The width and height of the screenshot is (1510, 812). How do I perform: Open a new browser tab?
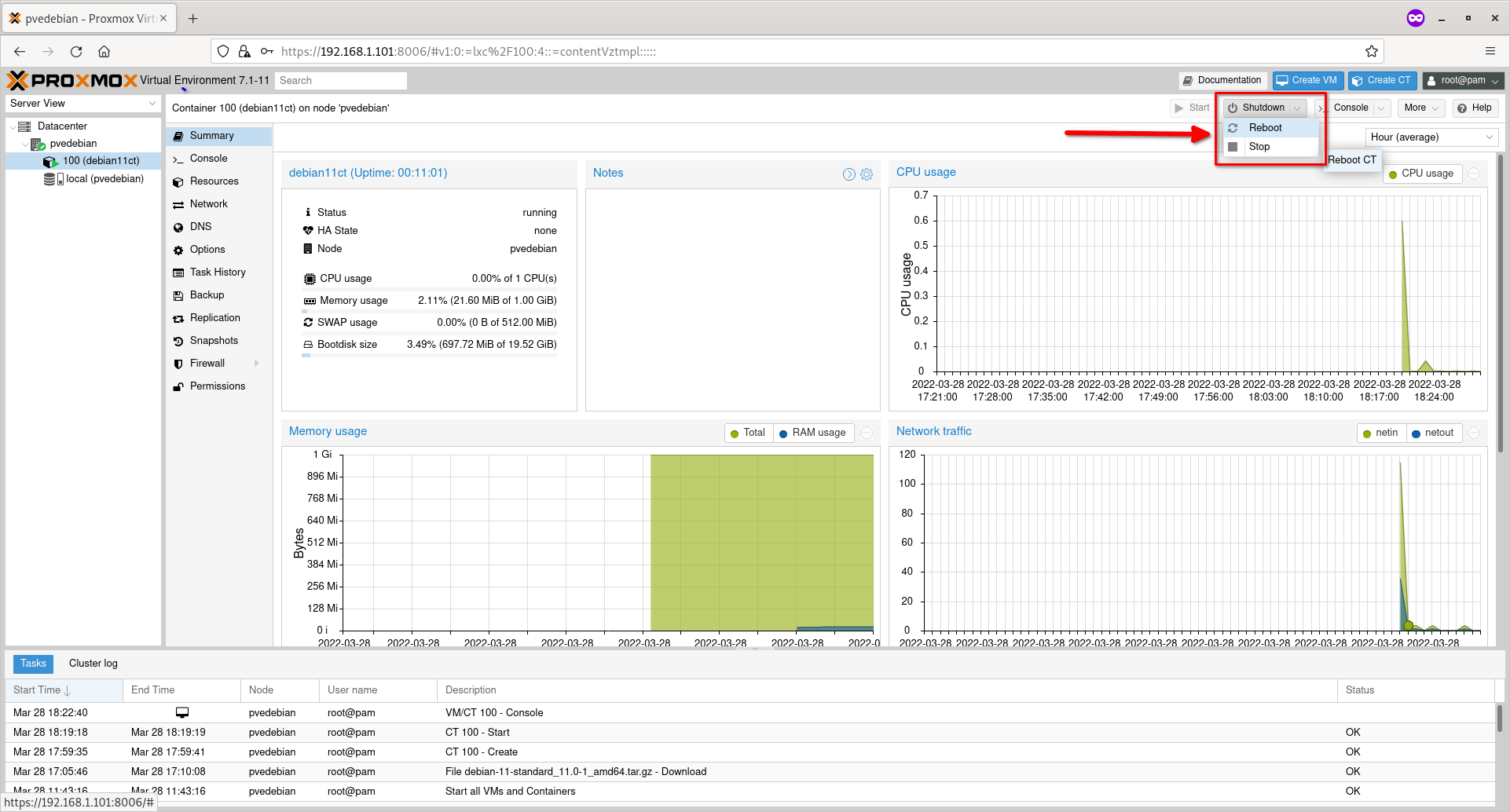pos(193,18)
